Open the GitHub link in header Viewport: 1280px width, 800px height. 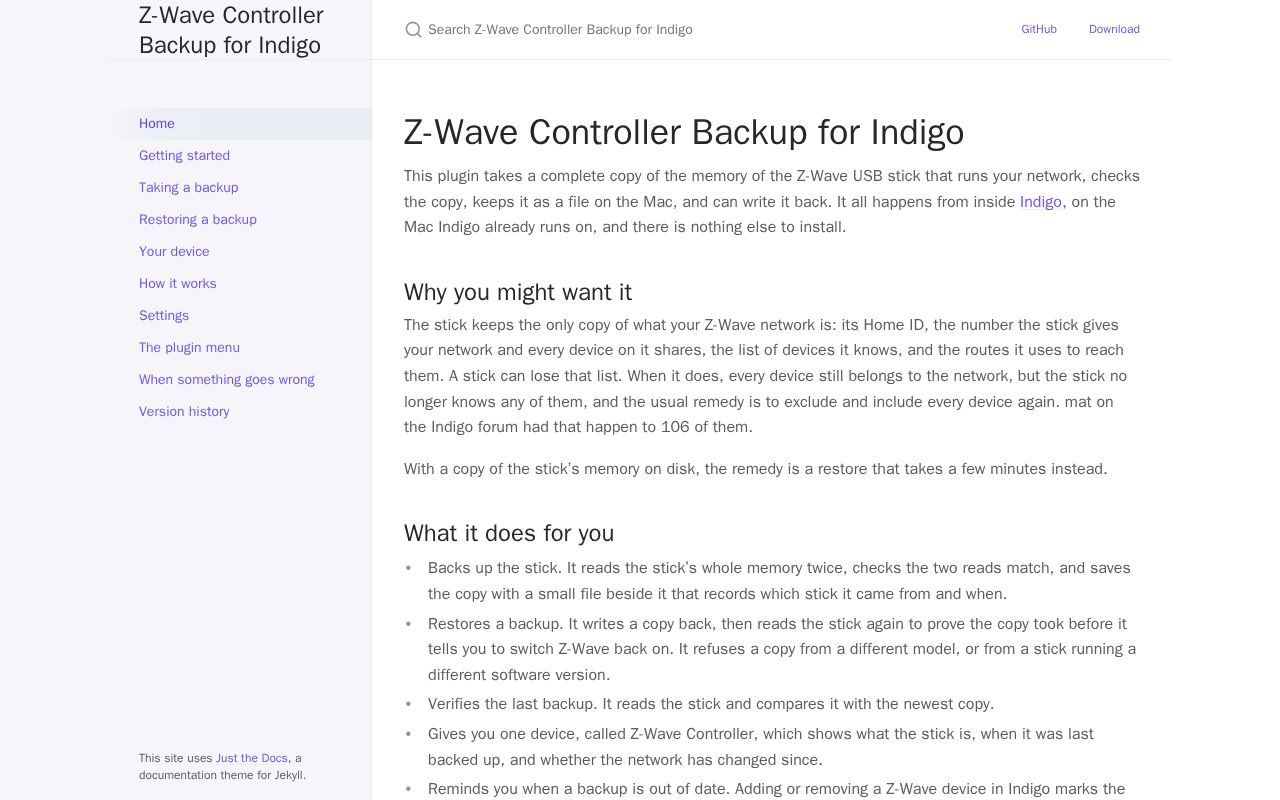click(x=1039, y=29)
